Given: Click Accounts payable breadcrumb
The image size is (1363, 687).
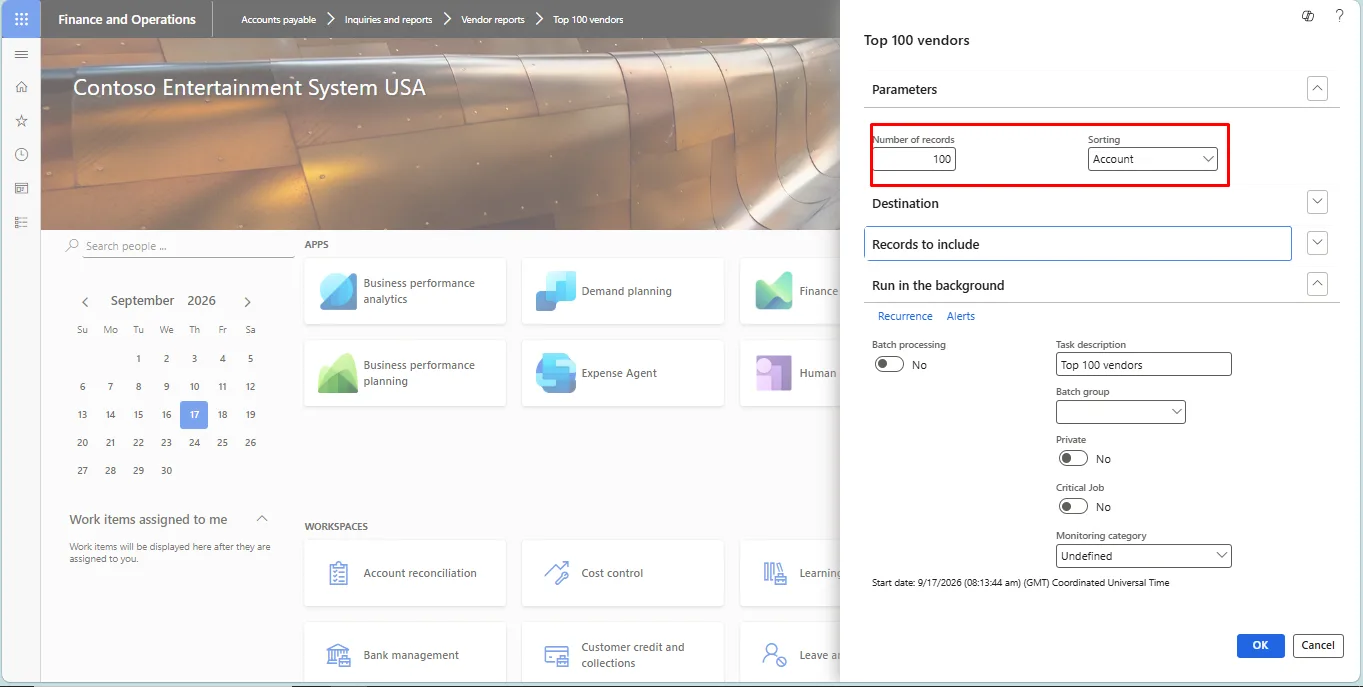Looking at the screenshot, I should (x=279, y=20).
